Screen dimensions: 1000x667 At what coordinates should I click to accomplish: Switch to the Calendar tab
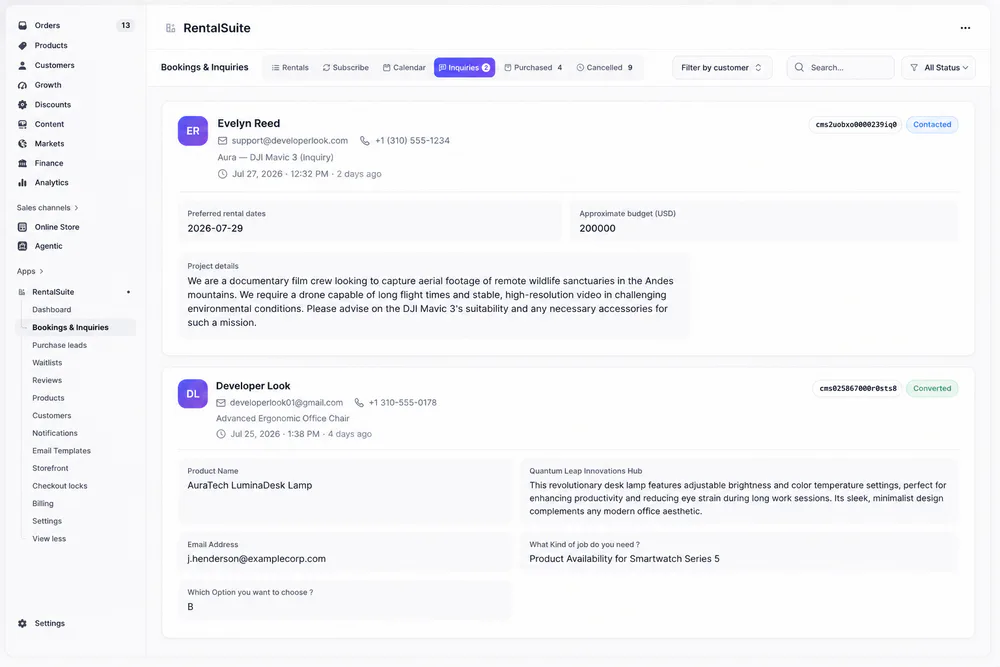[x=404, y=68]
